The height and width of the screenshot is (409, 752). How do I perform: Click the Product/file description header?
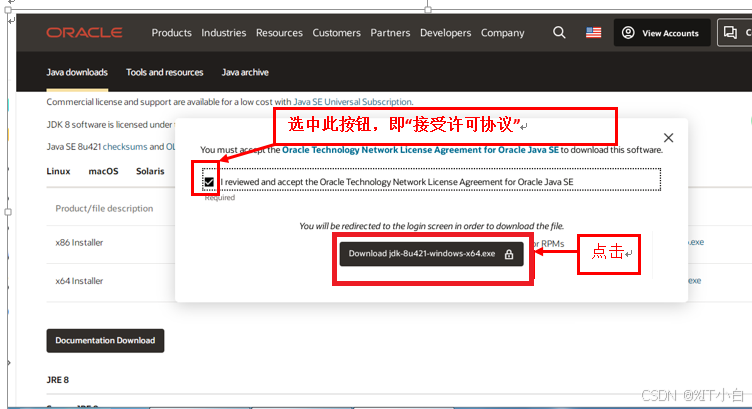pos(104,209)
